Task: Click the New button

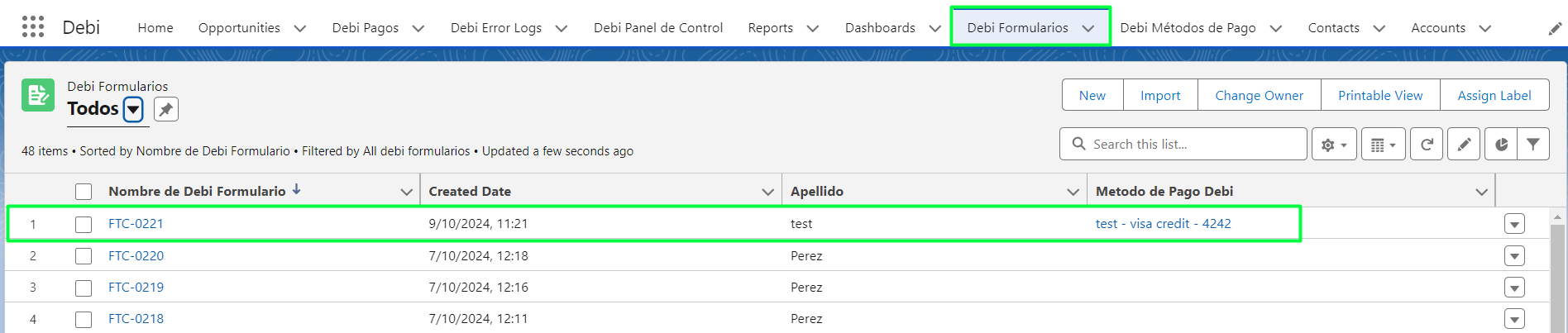Action: click(1092, 95)
